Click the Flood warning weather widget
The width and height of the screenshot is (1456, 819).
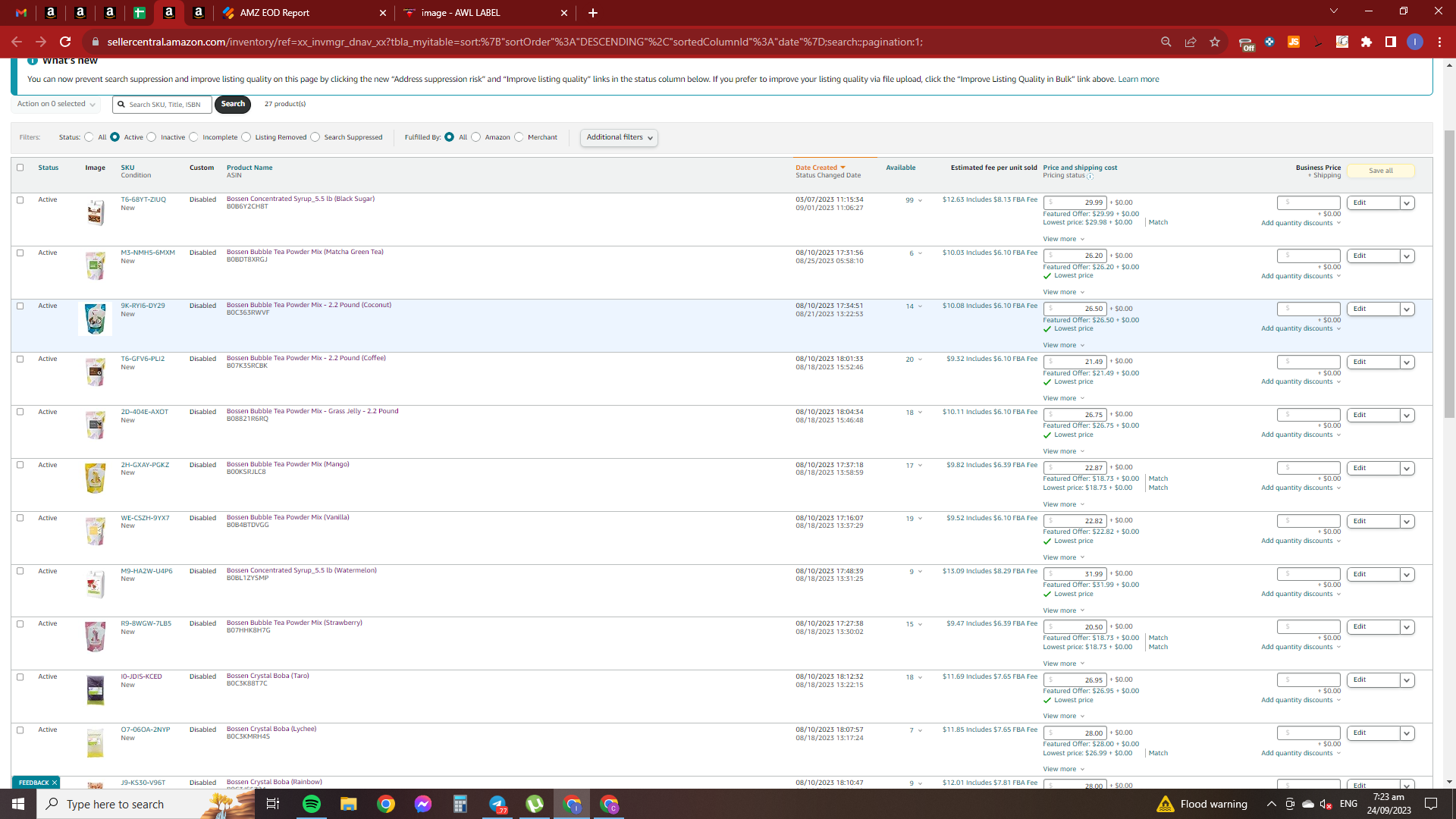(1202, 804)
